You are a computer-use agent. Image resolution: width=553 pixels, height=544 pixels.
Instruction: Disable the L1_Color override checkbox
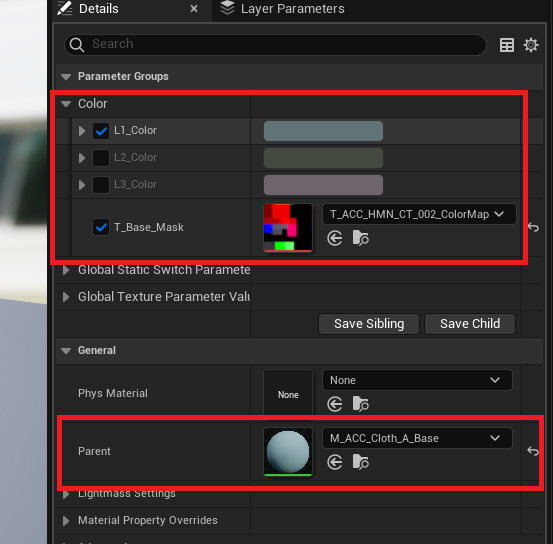(101, 131)
